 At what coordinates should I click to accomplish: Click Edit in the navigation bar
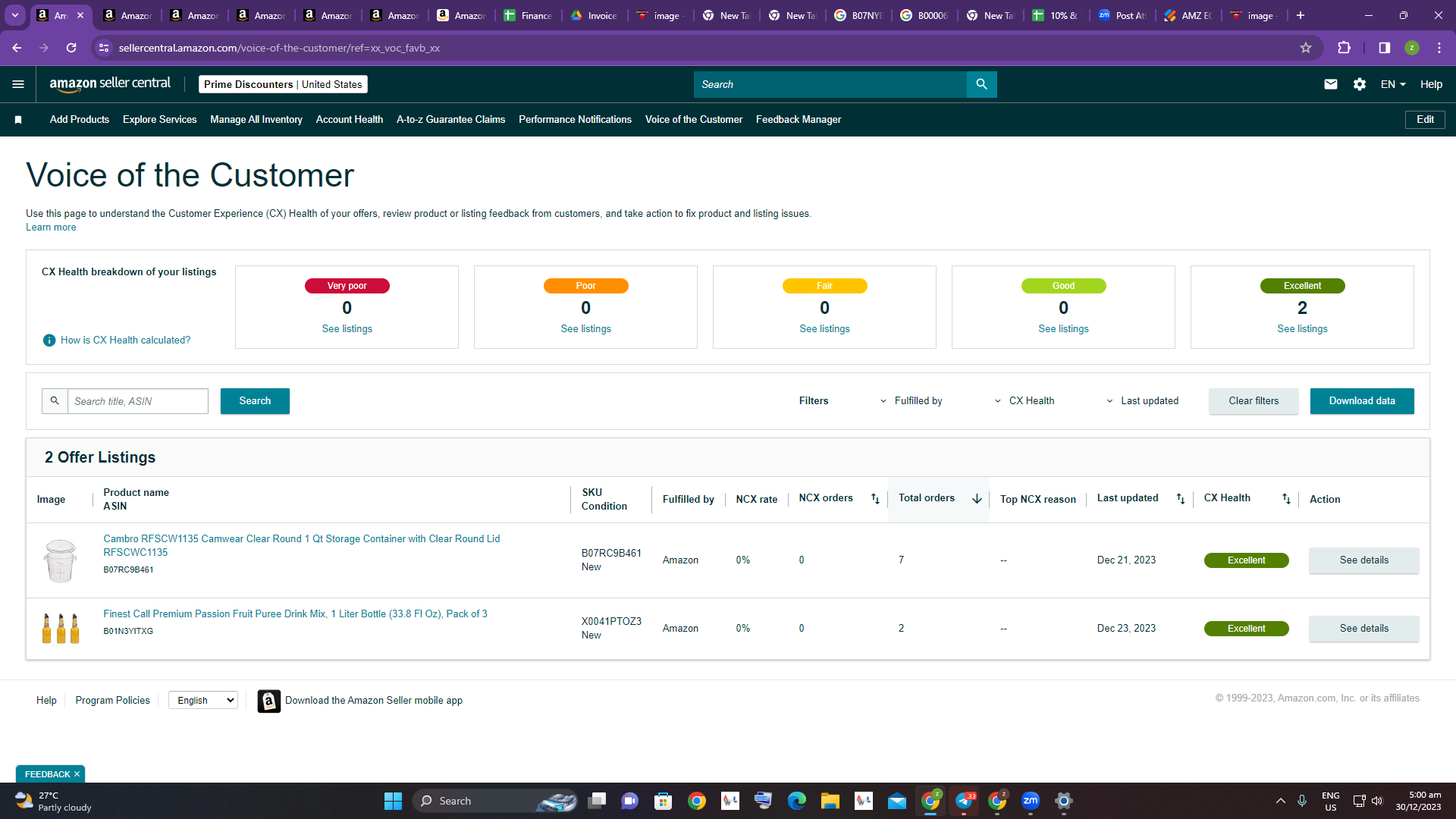[1425, 120]
